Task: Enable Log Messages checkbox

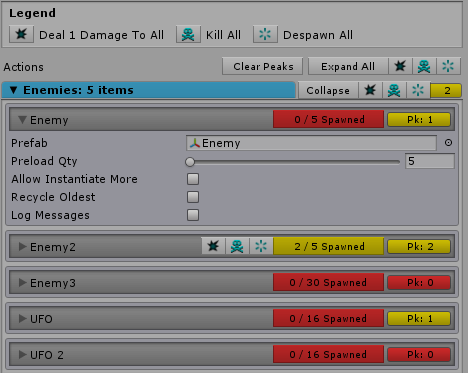Action: click(193, 215)
